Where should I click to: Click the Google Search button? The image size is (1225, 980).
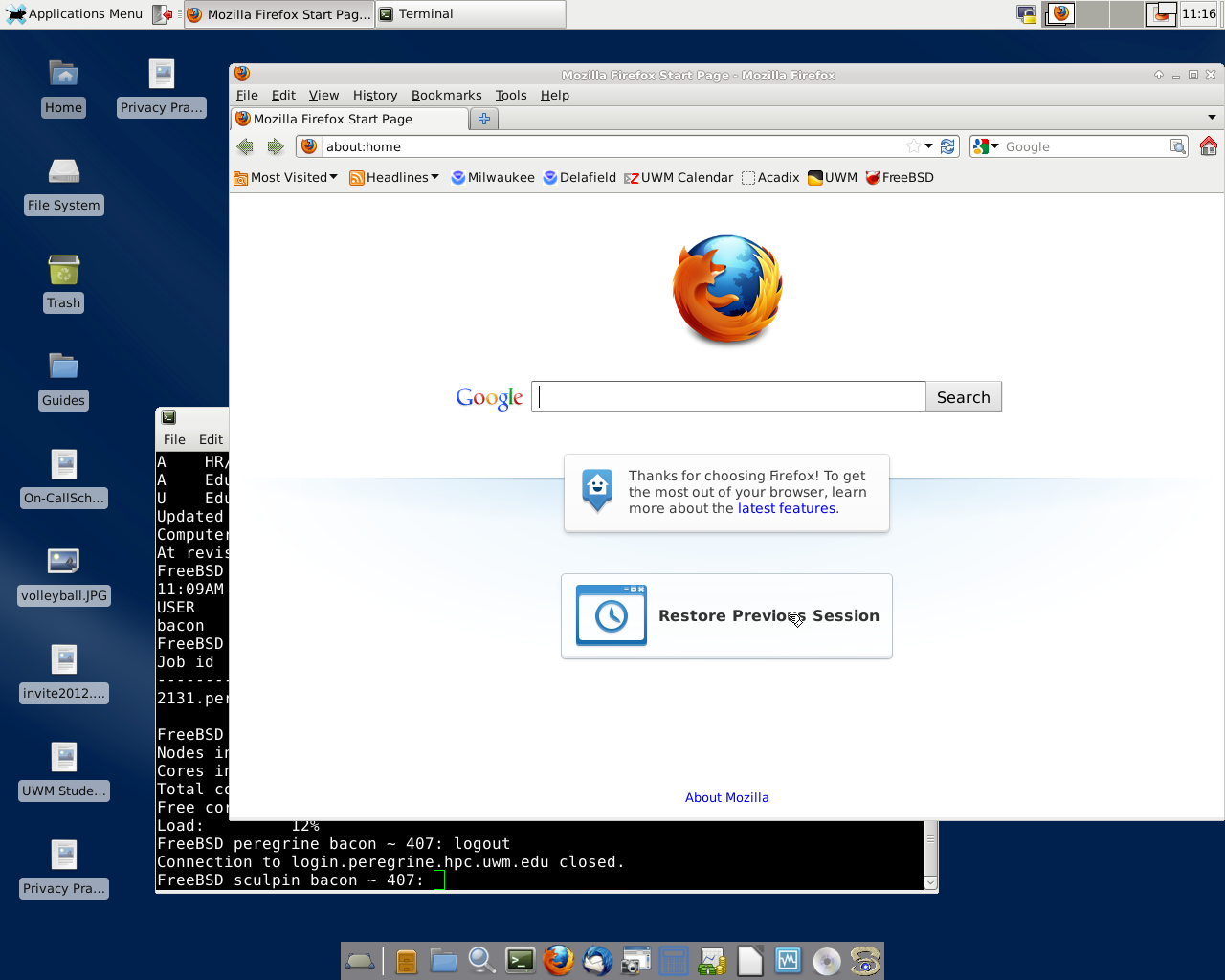[x=964, y=396]
